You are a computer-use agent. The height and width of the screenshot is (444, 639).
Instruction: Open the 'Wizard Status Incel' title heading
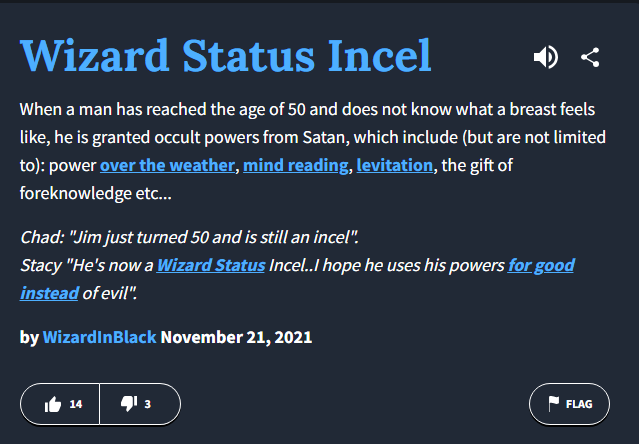[226, 56]
